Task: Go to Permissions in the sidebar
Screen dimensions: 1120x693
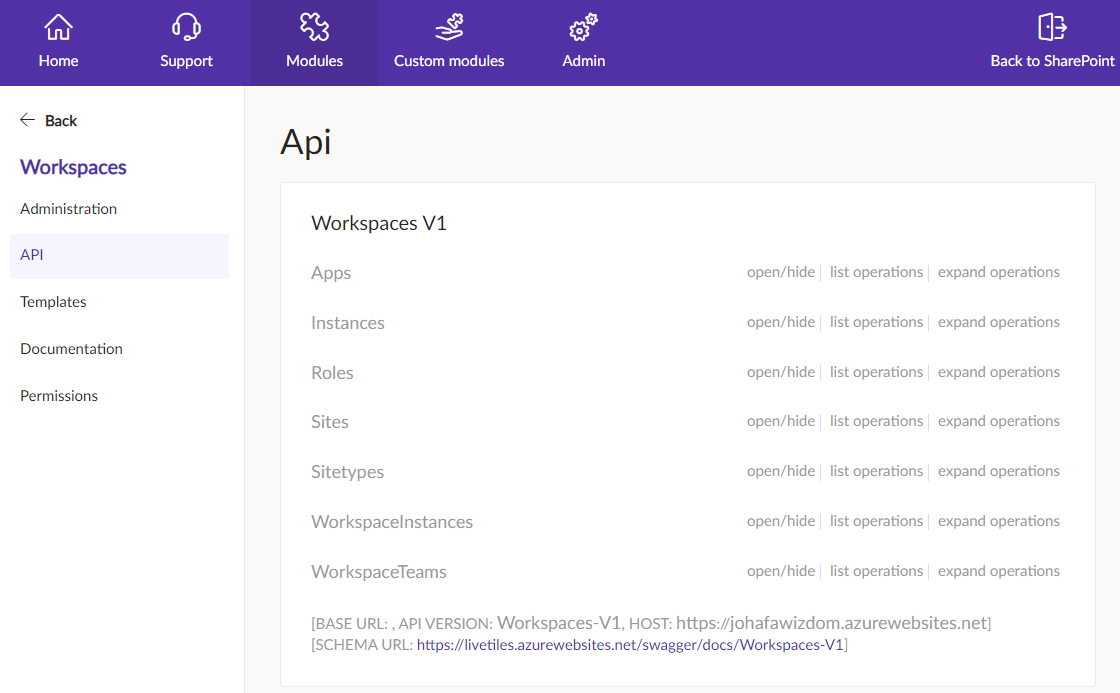Action: click(x=59, y=396)
